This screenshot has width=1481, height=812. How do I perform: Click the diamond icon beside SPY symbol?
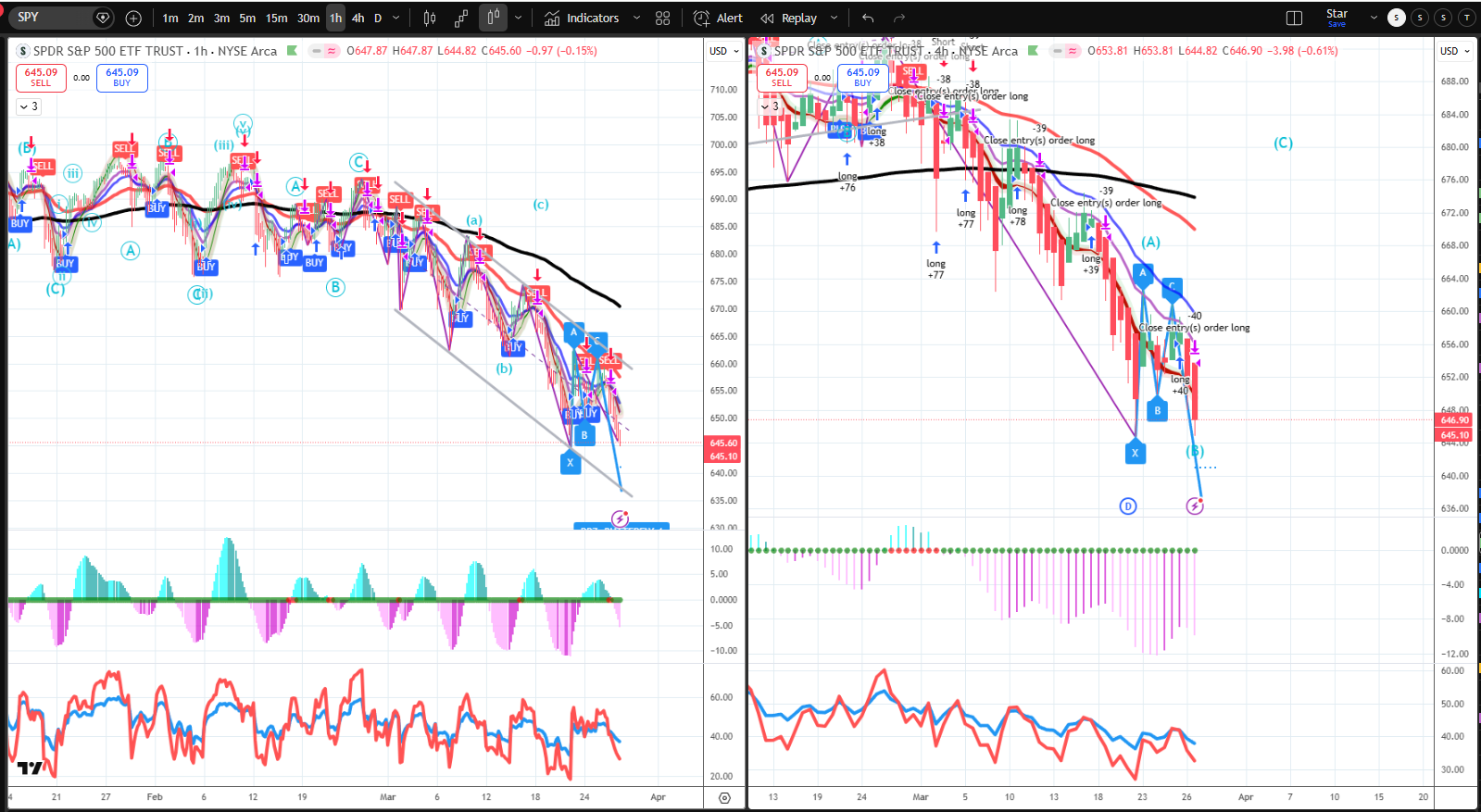click(x=103, y=18)
